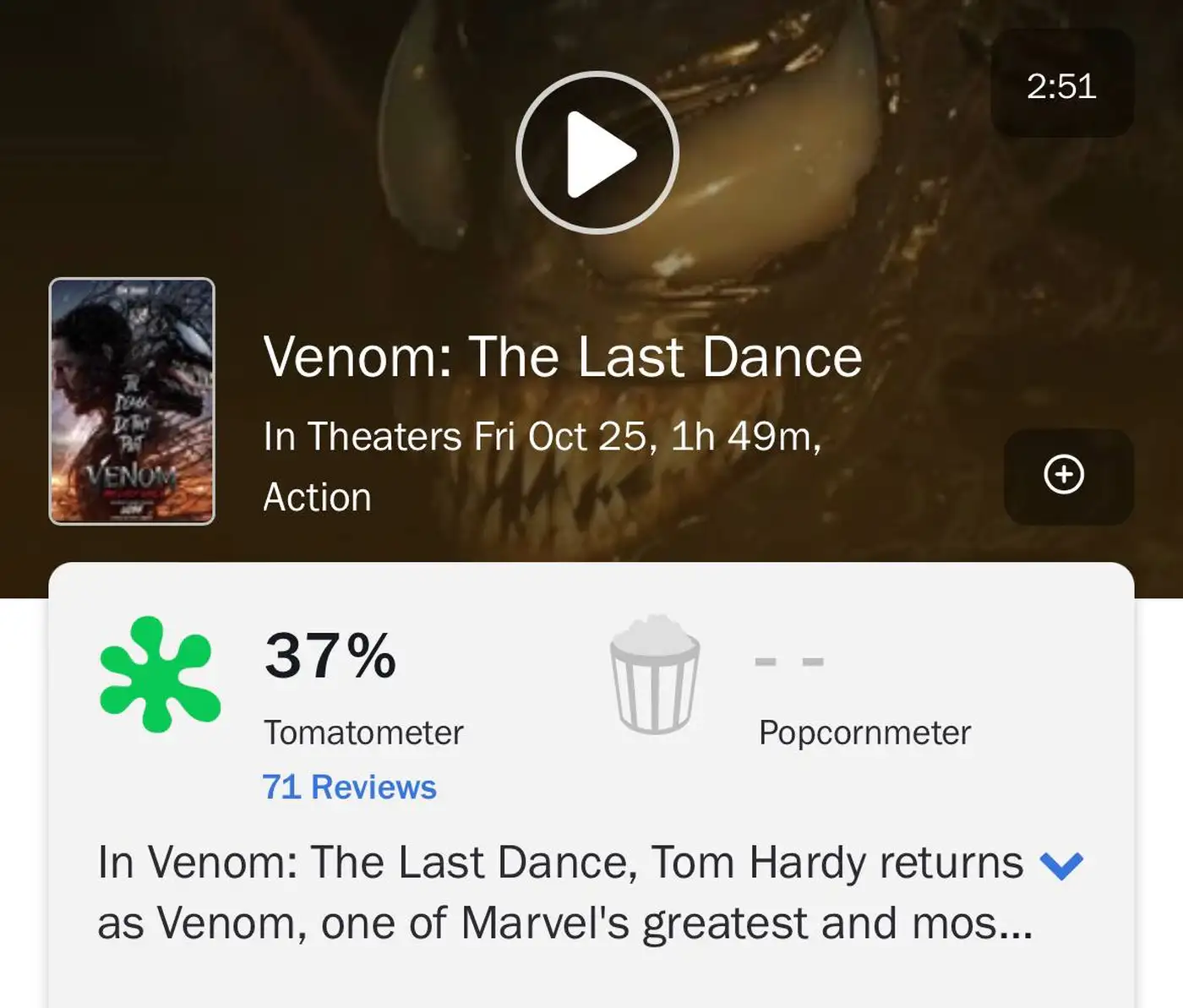This screenshot has width=1183, height=1008.
Task: Select the empty Popcornmeter score dashes
Action: 788,661
